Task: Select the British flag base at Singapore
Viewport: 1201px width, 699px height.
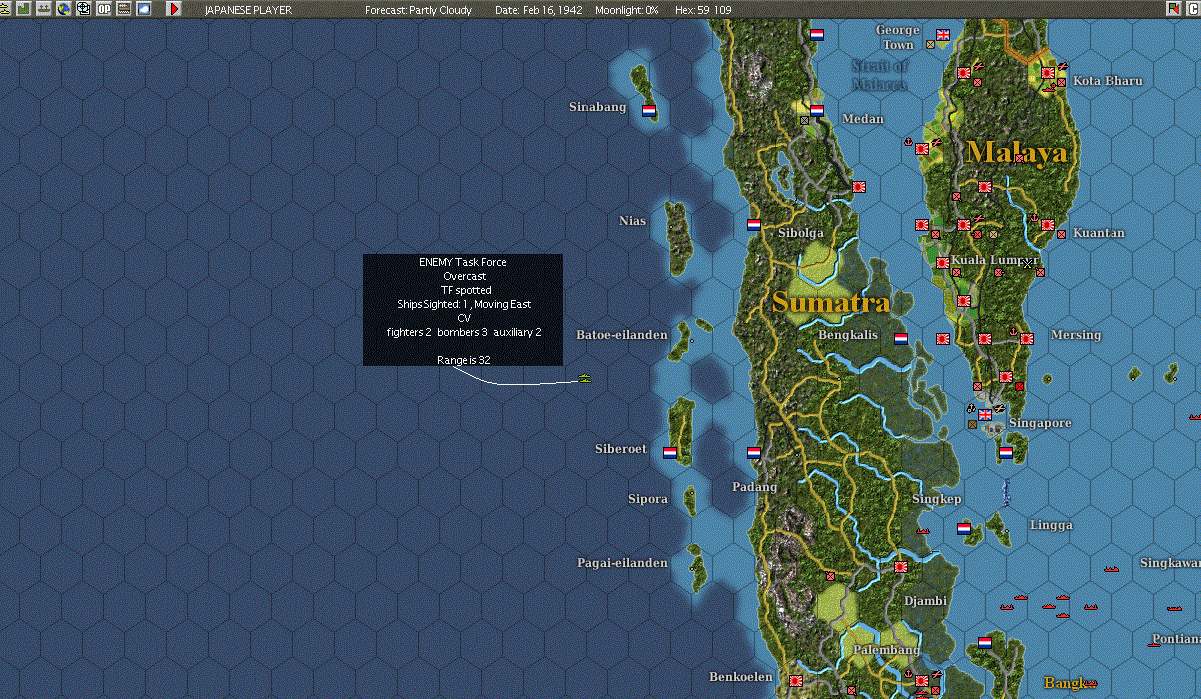Action: (985, 414)
